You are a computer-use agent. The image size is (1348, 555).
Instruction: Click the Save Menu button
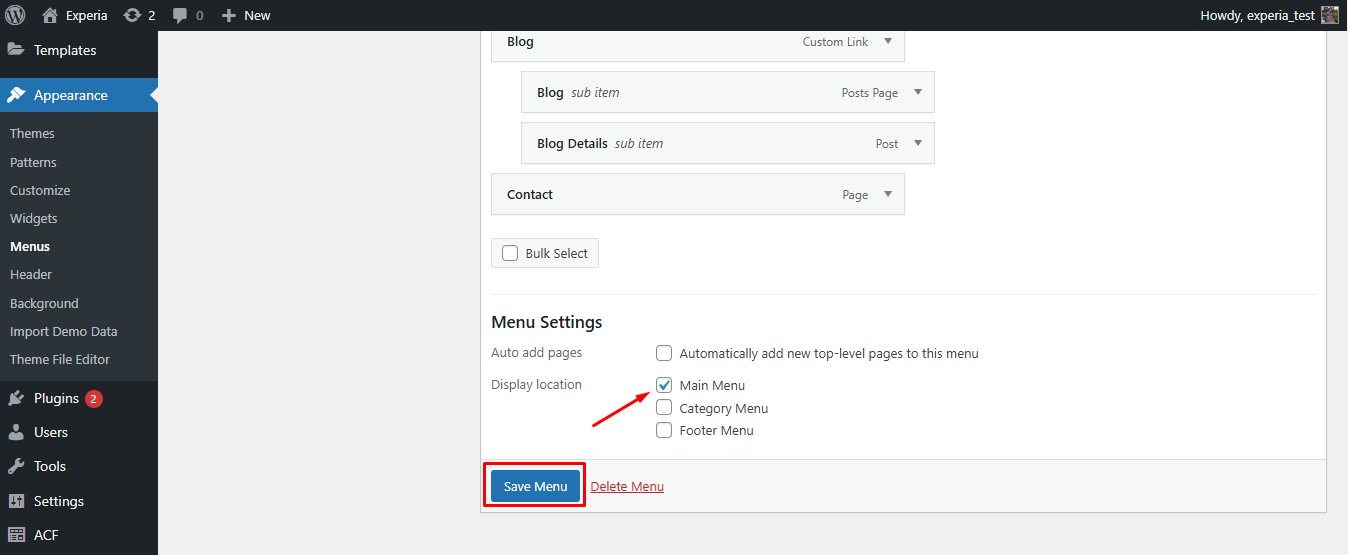coord(535,486)
